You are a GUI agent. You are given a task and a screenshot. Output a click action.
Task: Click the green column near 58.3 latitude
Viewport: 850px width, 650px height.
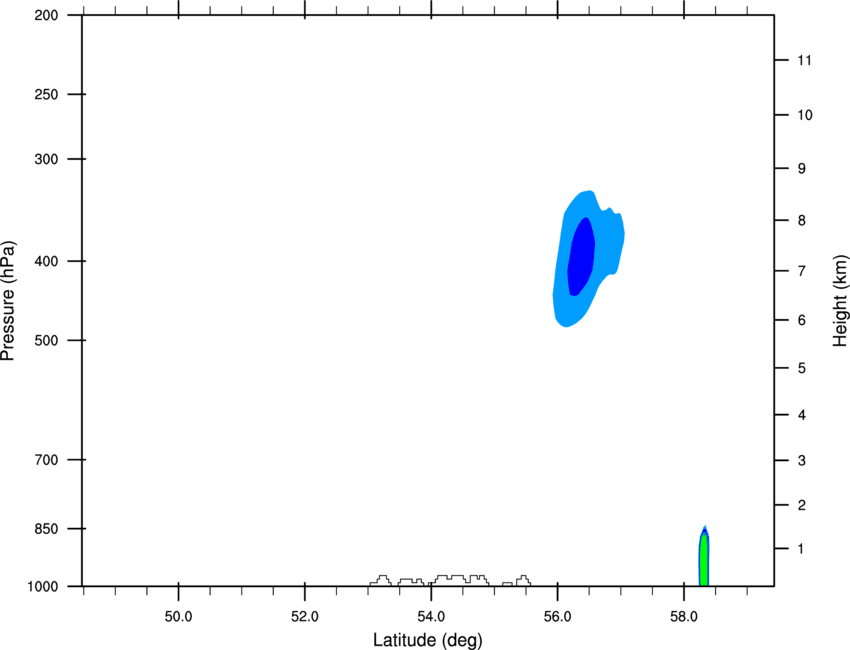pyautogui.click(x=704, y=561)
